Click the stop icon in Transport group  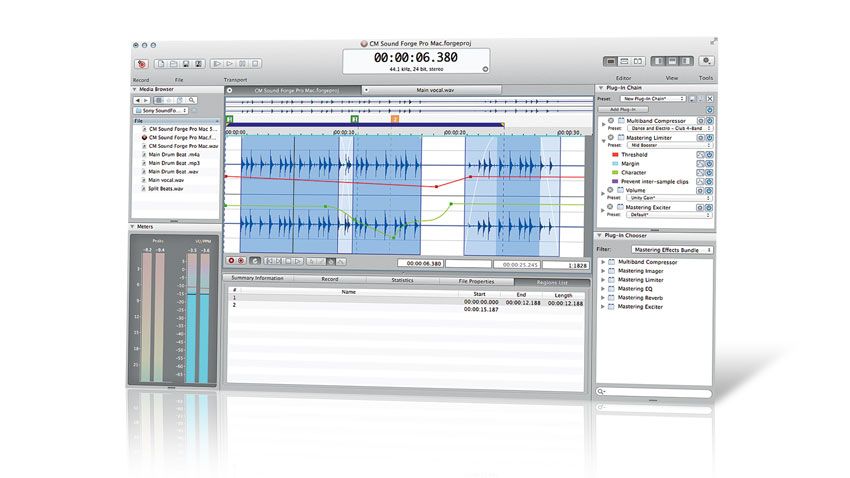255,64
